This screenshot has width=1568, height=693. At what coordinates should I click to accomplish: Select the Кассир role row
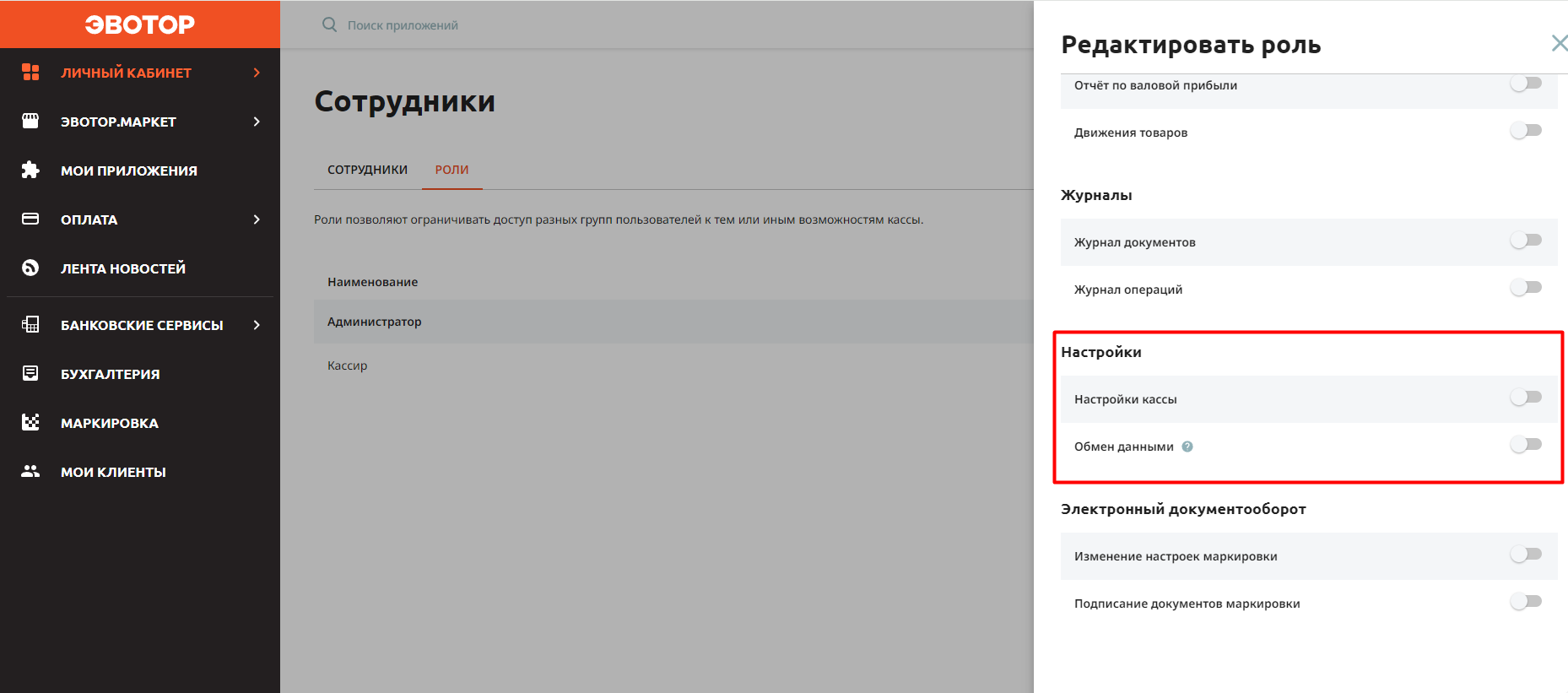point(673,365)
